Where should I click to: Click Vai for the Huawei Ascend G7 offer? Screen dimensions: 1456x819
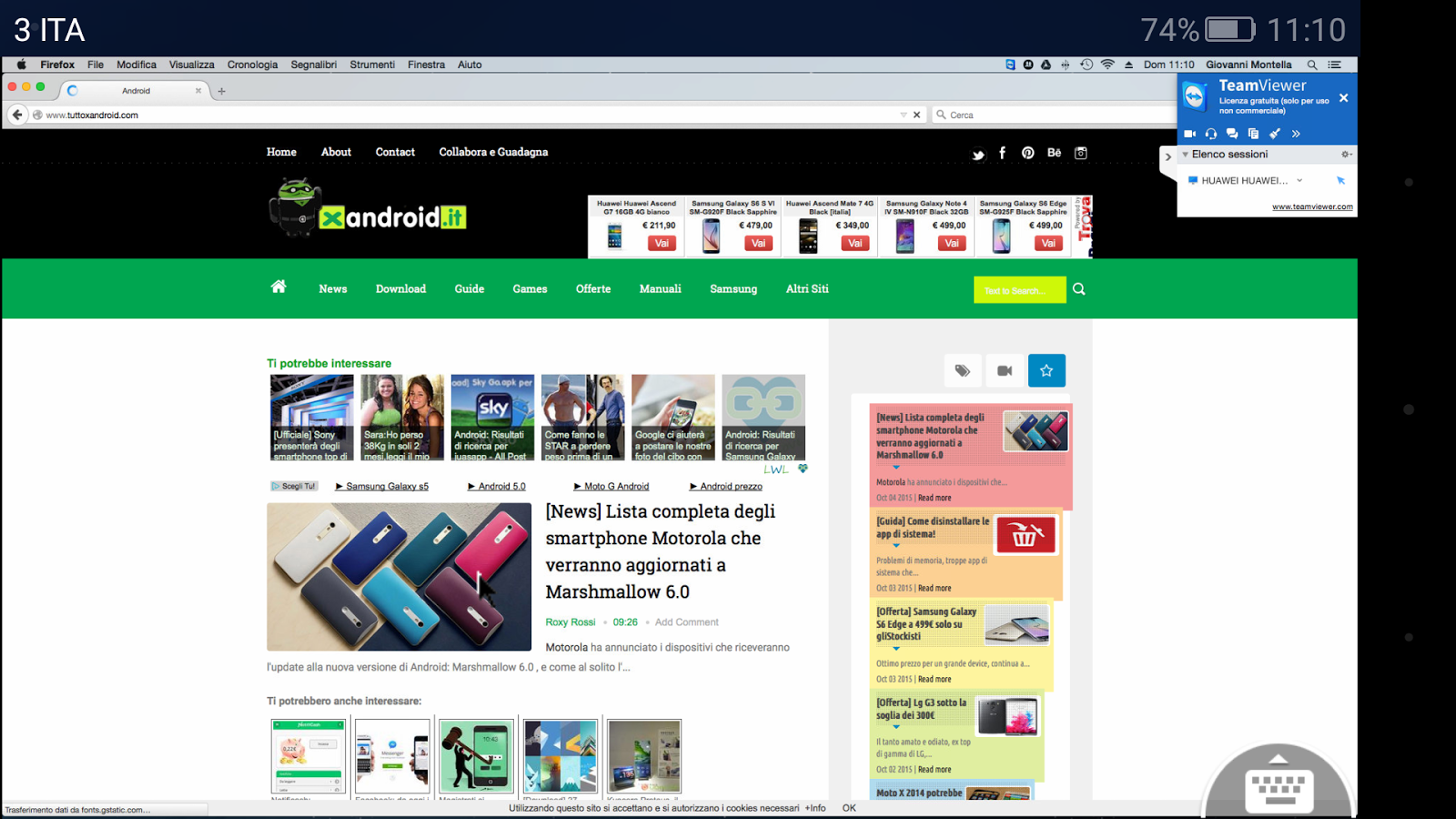662,243
